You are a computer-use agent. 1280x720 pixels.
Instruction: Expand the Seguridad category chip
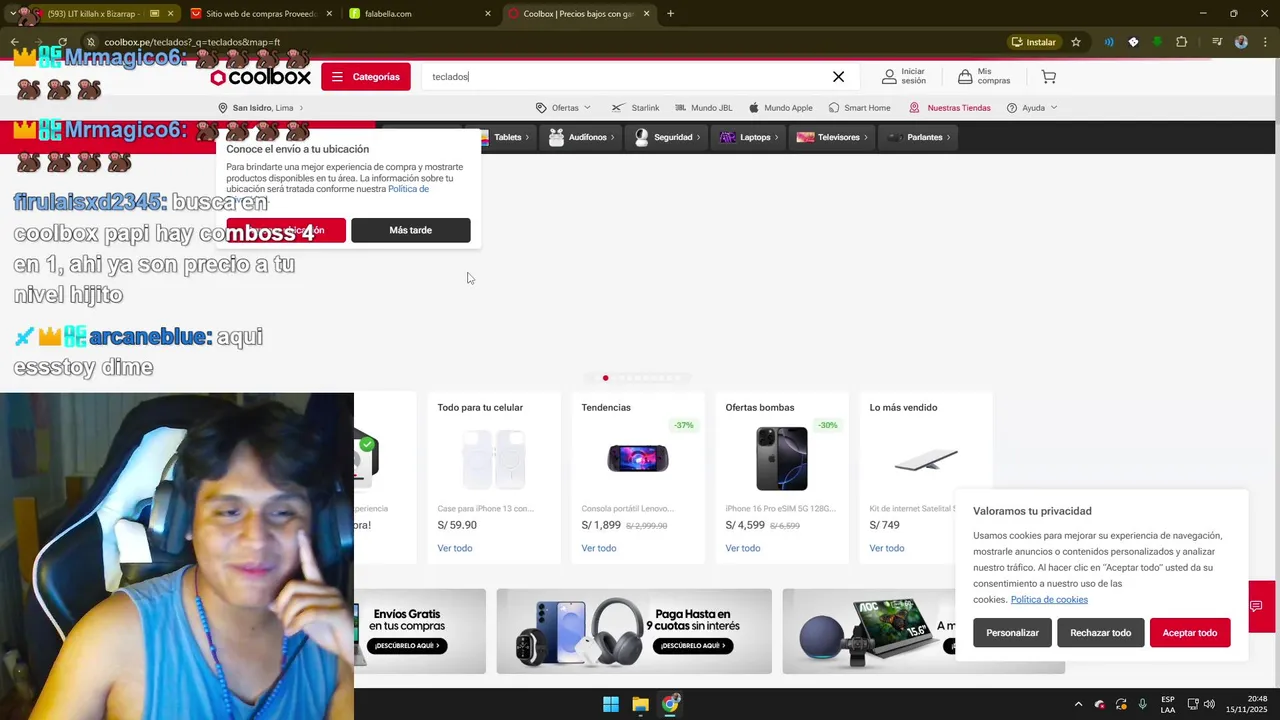click(666, 137)
